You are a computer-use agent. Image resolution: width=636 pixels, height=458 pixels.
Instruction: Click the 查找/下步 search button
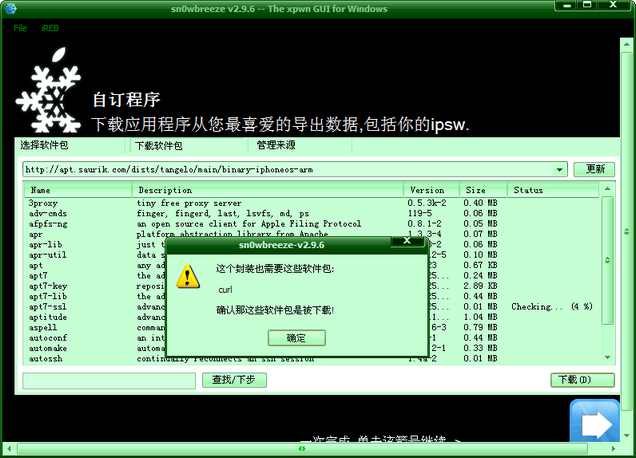point(234,380)
